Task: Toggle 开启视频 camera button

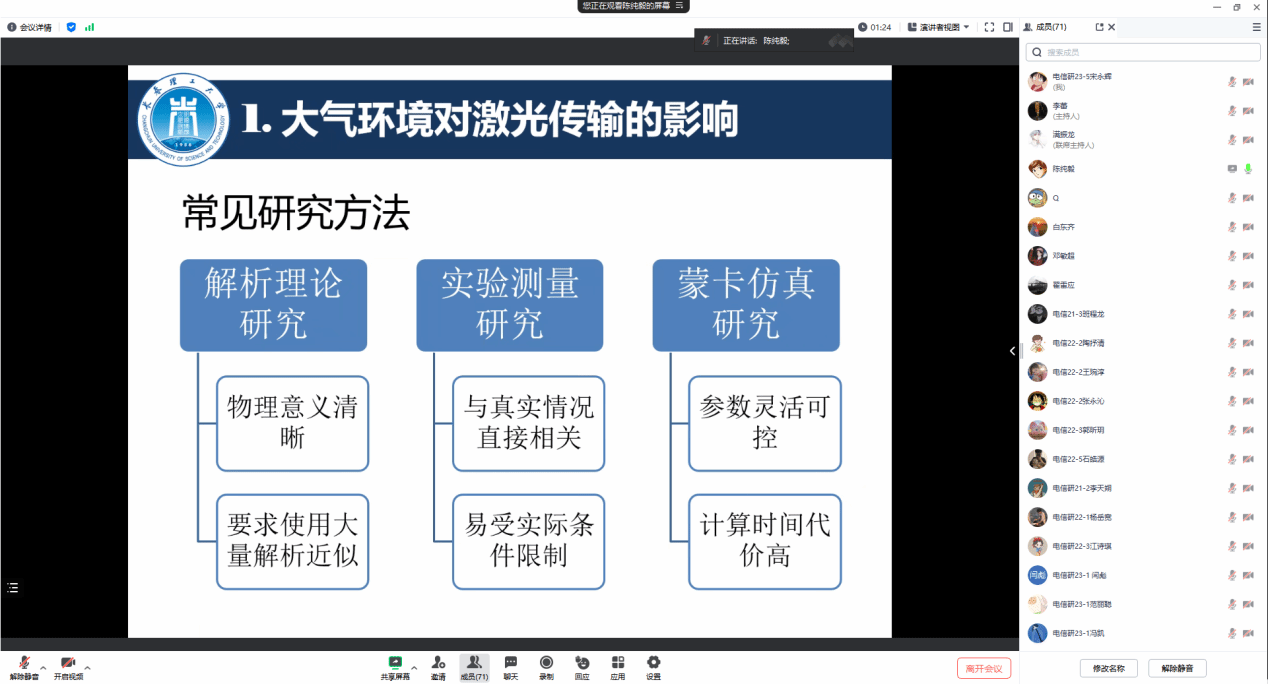Action: [68, 666]
